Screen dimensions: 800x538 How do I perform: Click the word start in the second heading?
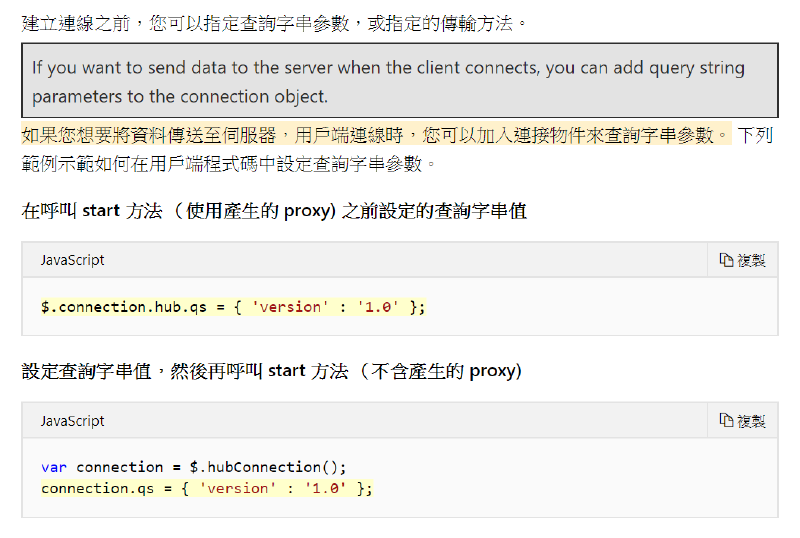click(287, 371)
